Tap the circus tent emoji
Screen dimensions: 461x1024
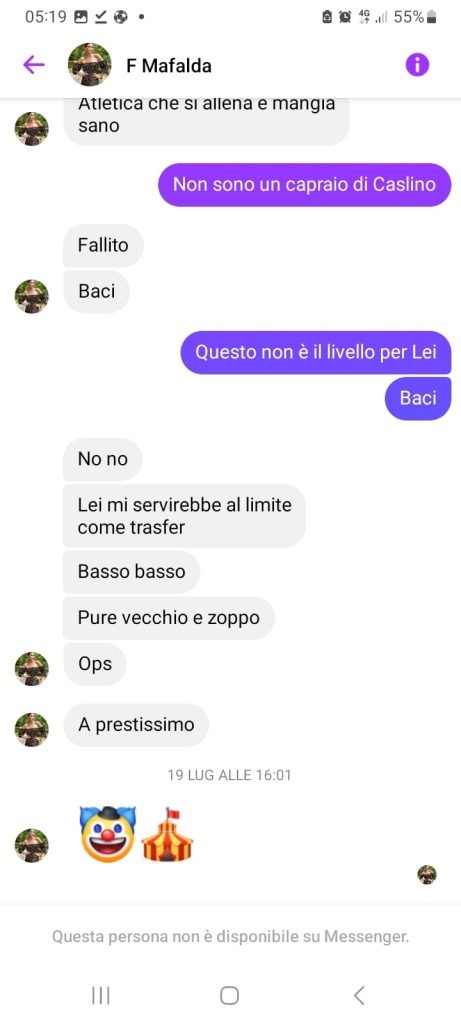pos(167,834)
